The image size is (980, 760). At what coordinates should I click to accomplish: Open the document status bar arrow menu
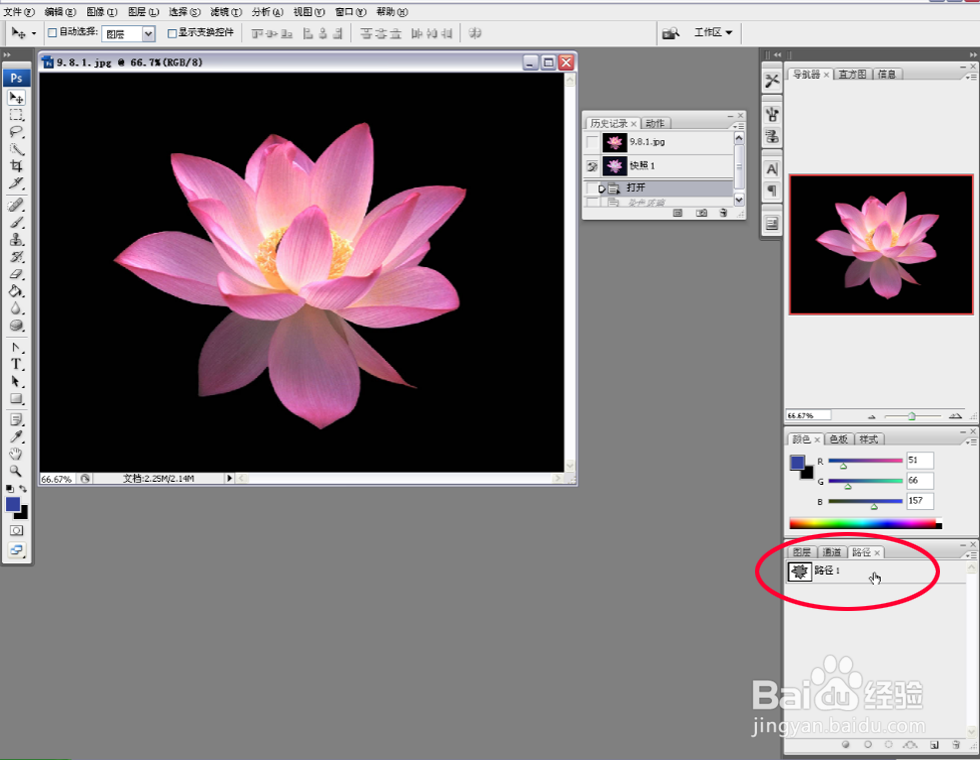tap(229, 478)
